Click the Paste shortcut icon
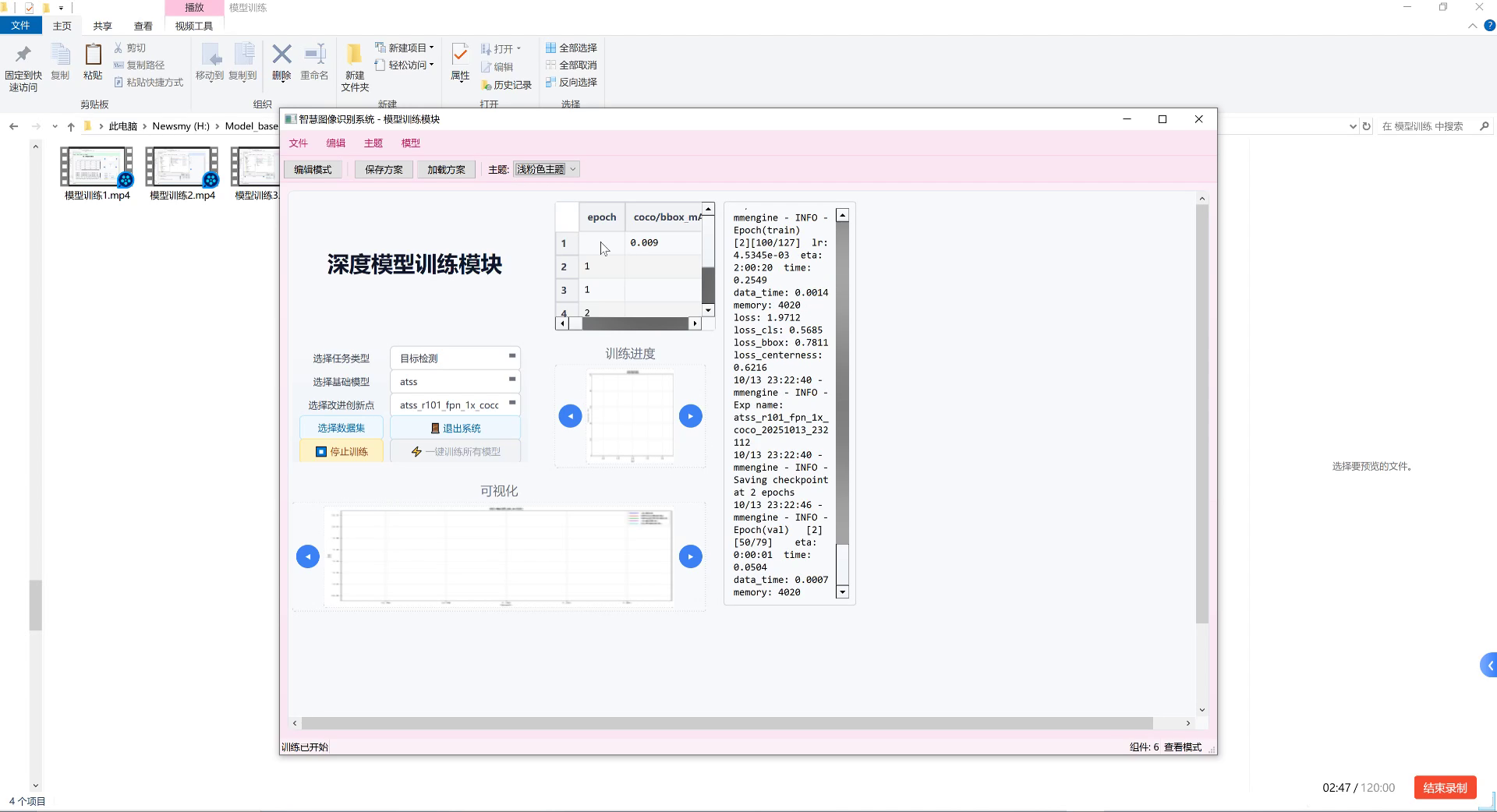The image size is (1497, 812). 119,82
